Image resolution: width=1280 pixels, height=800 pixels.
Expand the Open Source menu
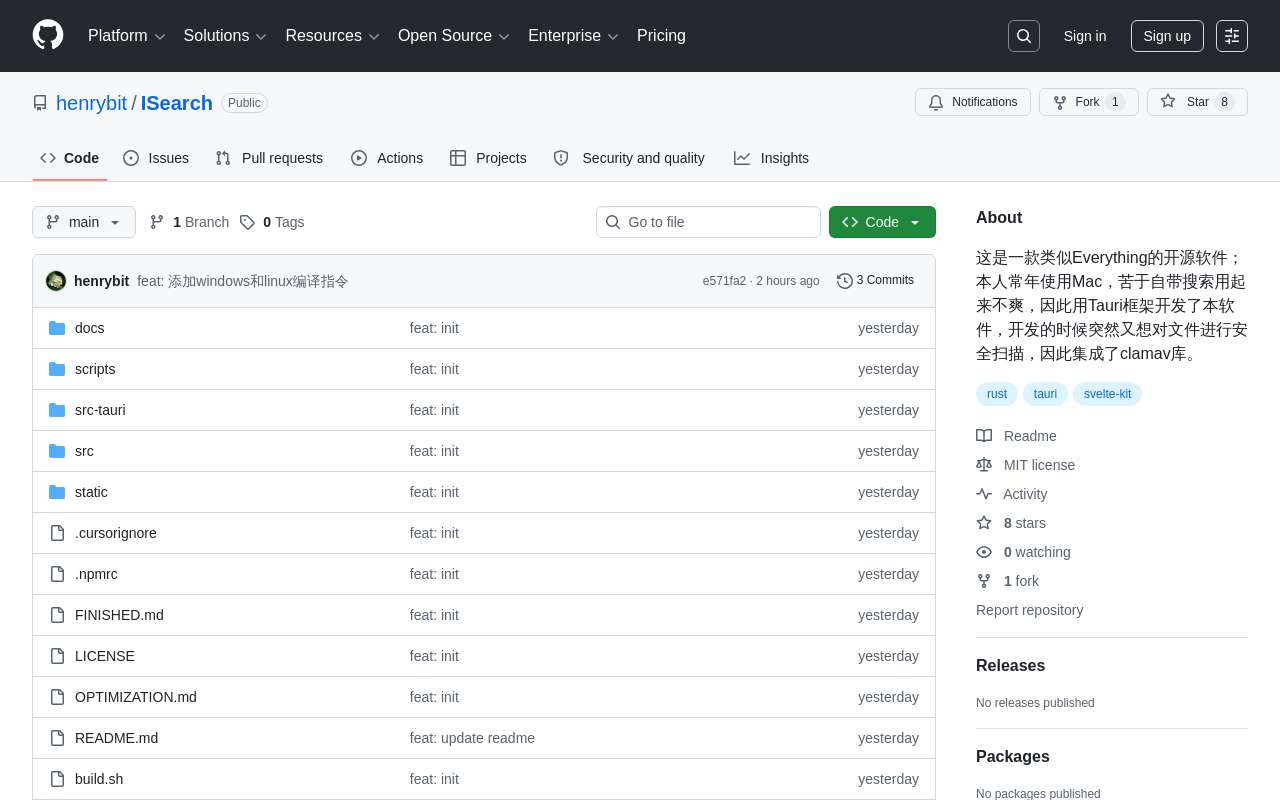tap(453, 36)
